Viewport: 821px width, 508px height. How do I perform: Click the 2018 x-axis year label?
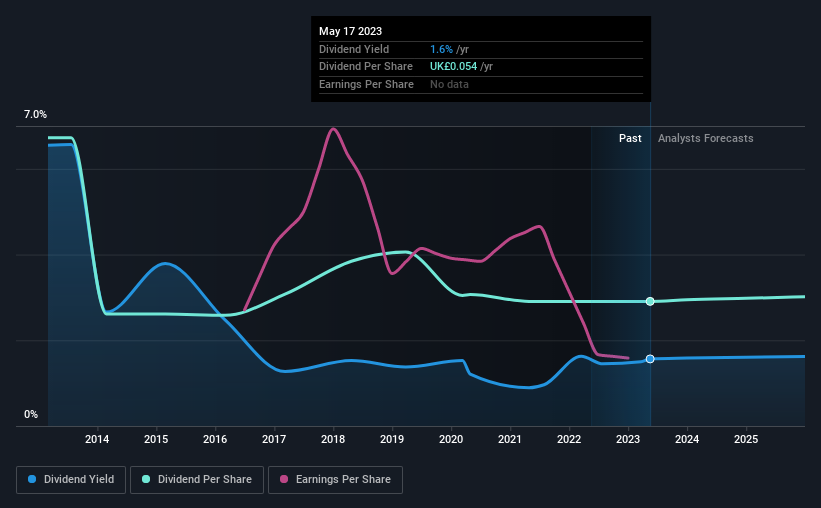333,439
